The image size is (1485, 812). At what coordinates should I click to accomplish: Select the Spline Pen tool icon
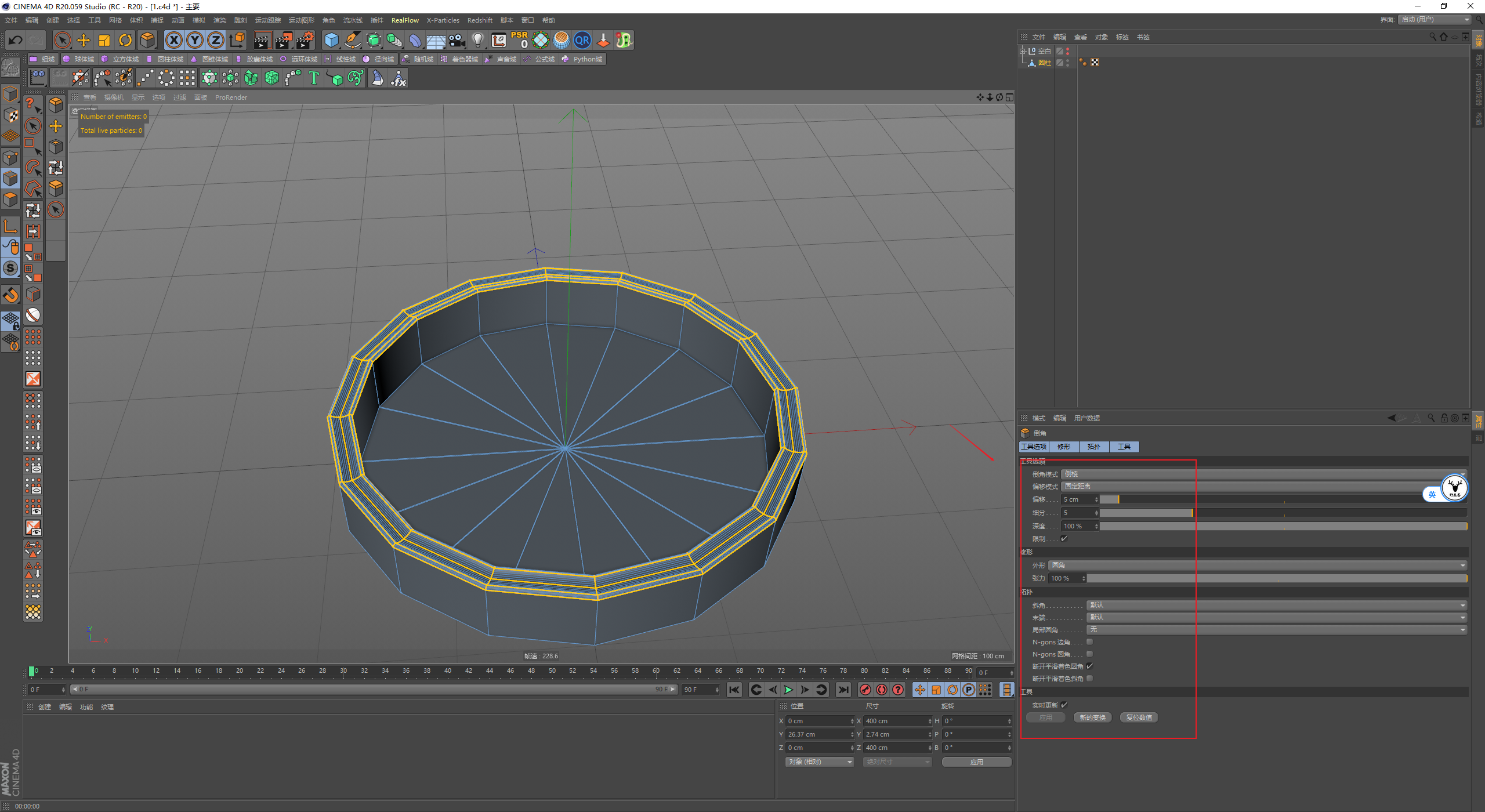pos(352,40)
